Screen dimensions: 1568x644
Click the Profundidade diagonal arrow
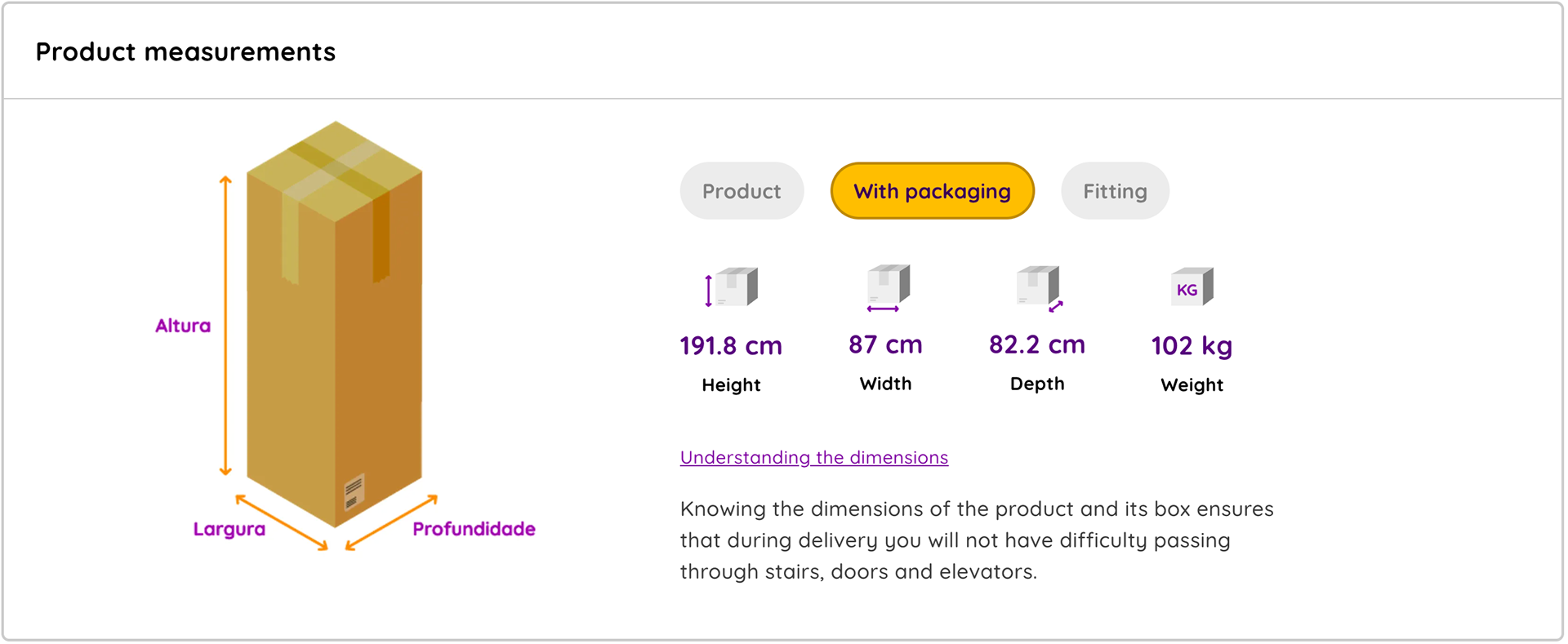[391, 522]
